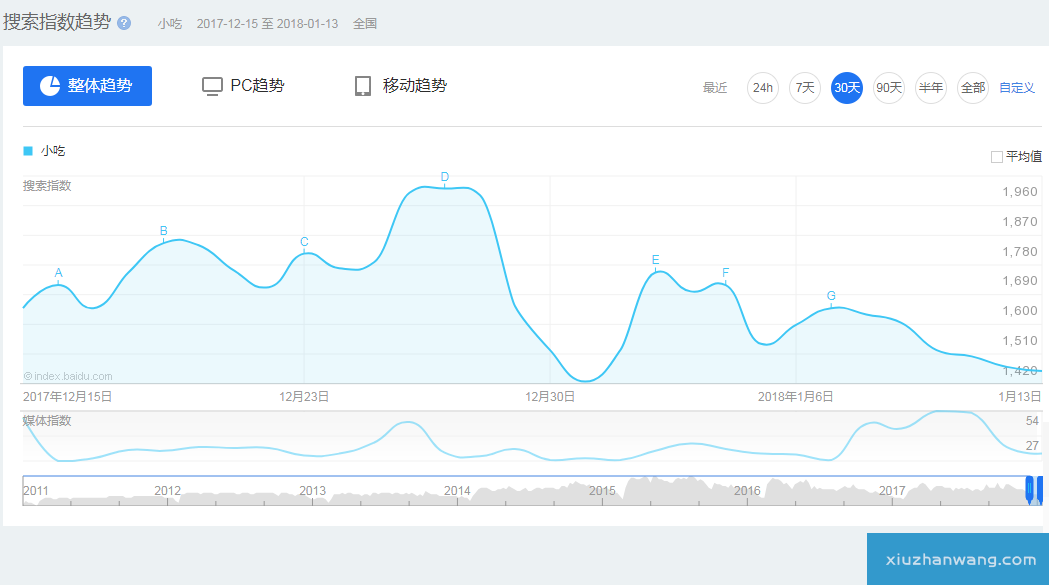Image resolution: width=1049 pixels, height=585 pixels.
Task: Open the 自定义 custom range link
Action: (x=1017, y=88)
